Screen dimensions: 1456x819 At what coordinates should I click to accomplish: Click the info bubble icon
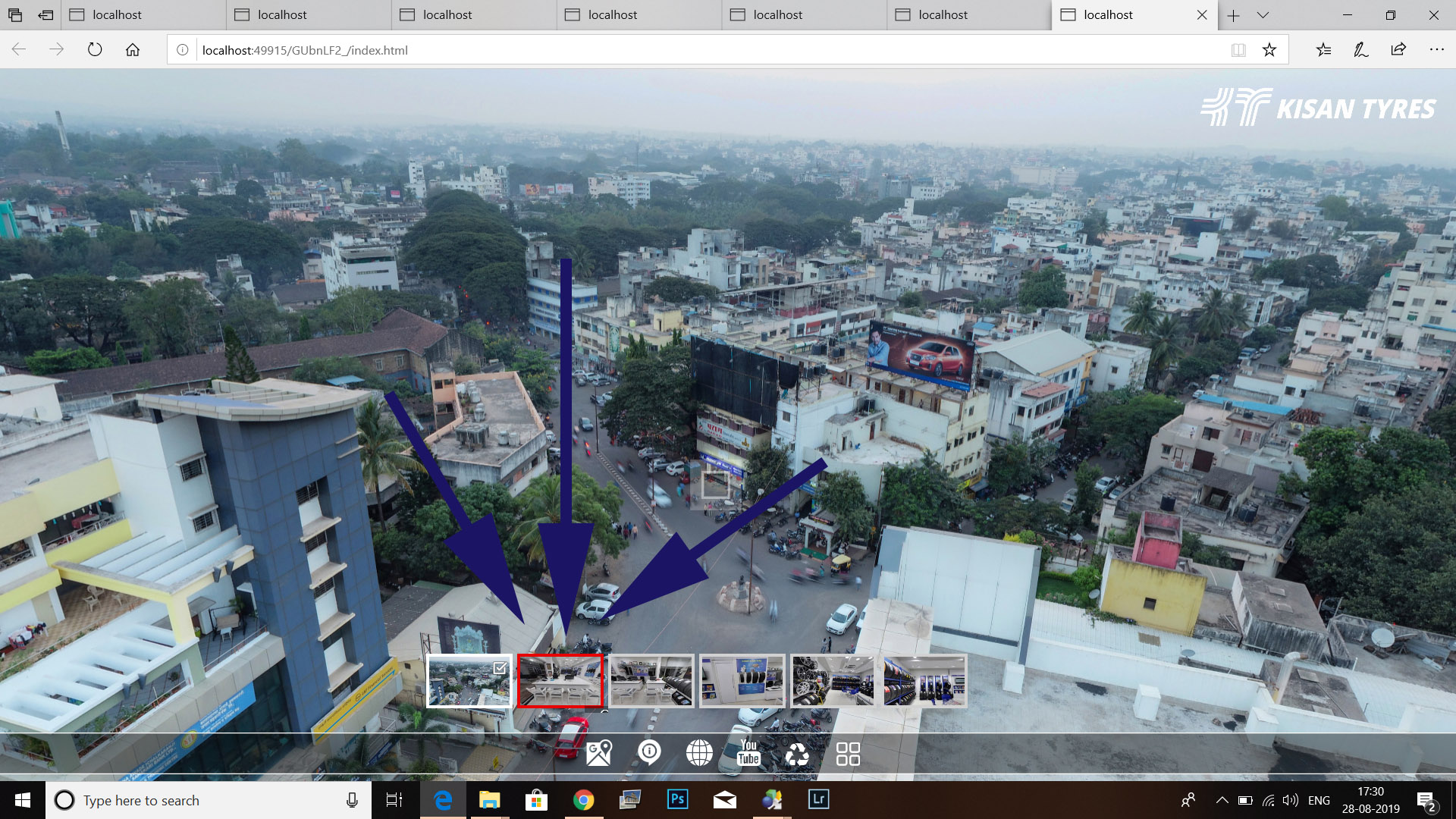[x=649, y=752]
